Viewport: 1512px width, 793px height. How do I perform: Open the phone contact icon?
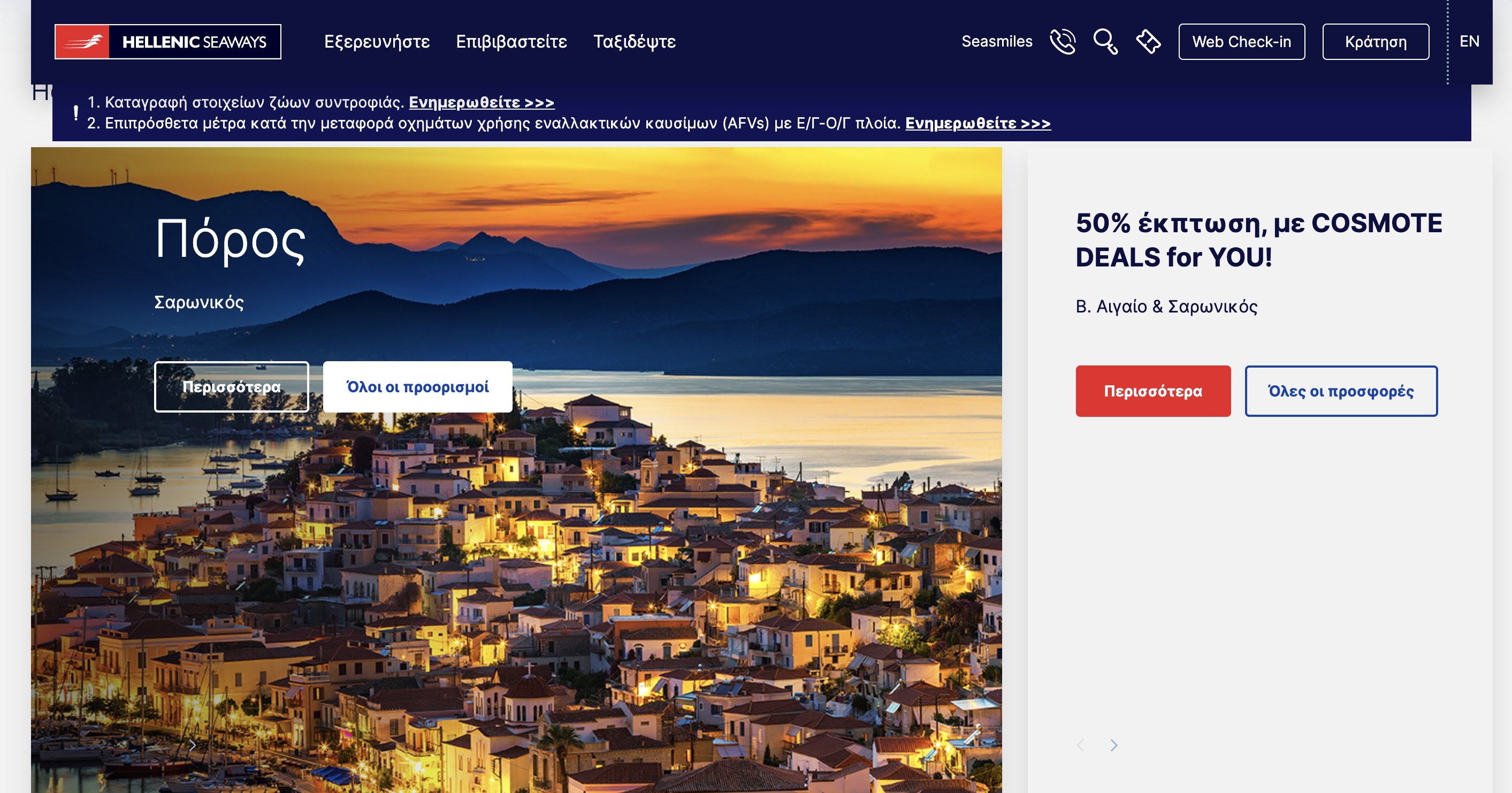pyautogui.click(x=1063, y=42)
